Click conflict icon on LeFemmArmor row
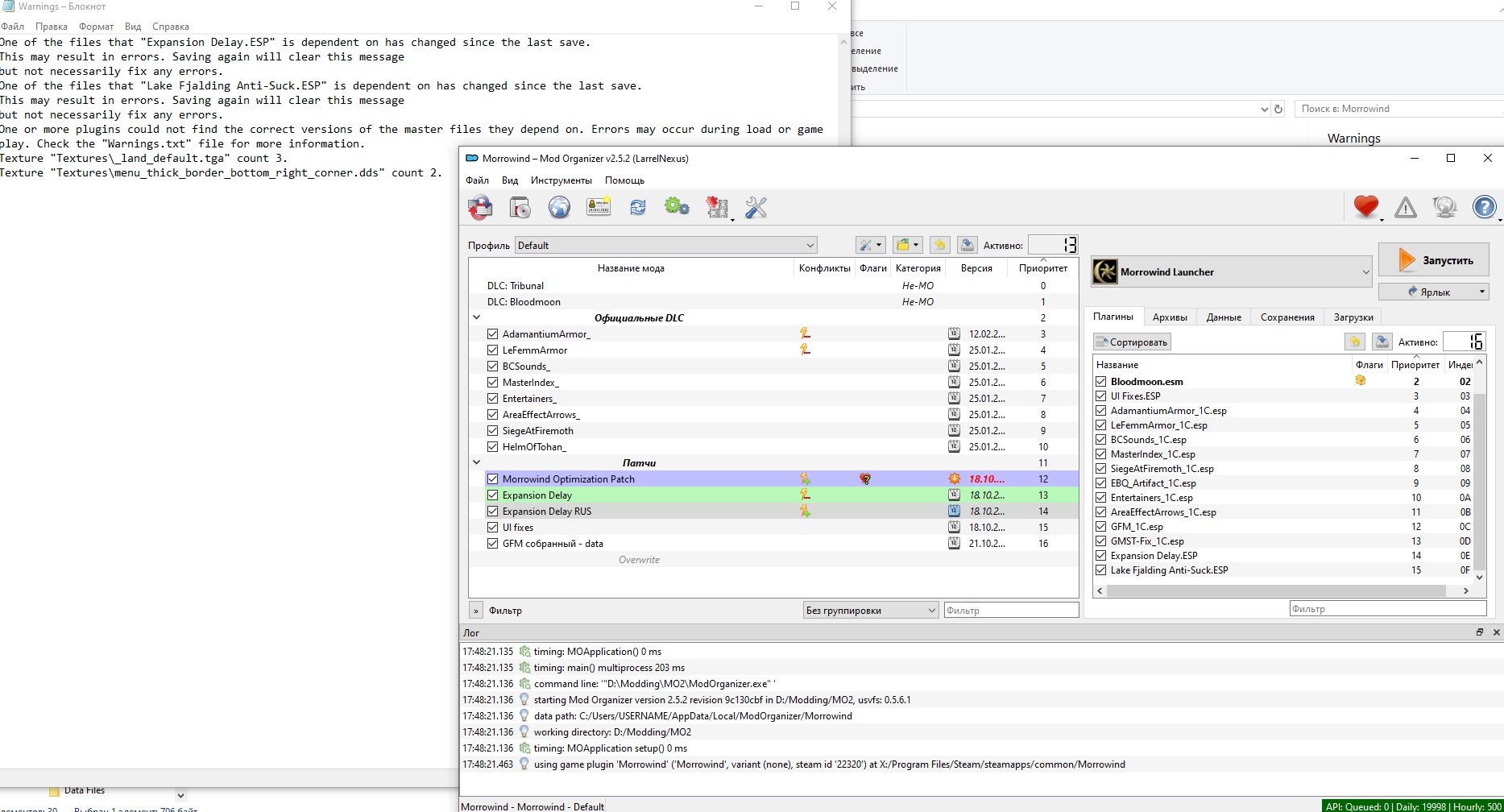 tap(805, 350)
